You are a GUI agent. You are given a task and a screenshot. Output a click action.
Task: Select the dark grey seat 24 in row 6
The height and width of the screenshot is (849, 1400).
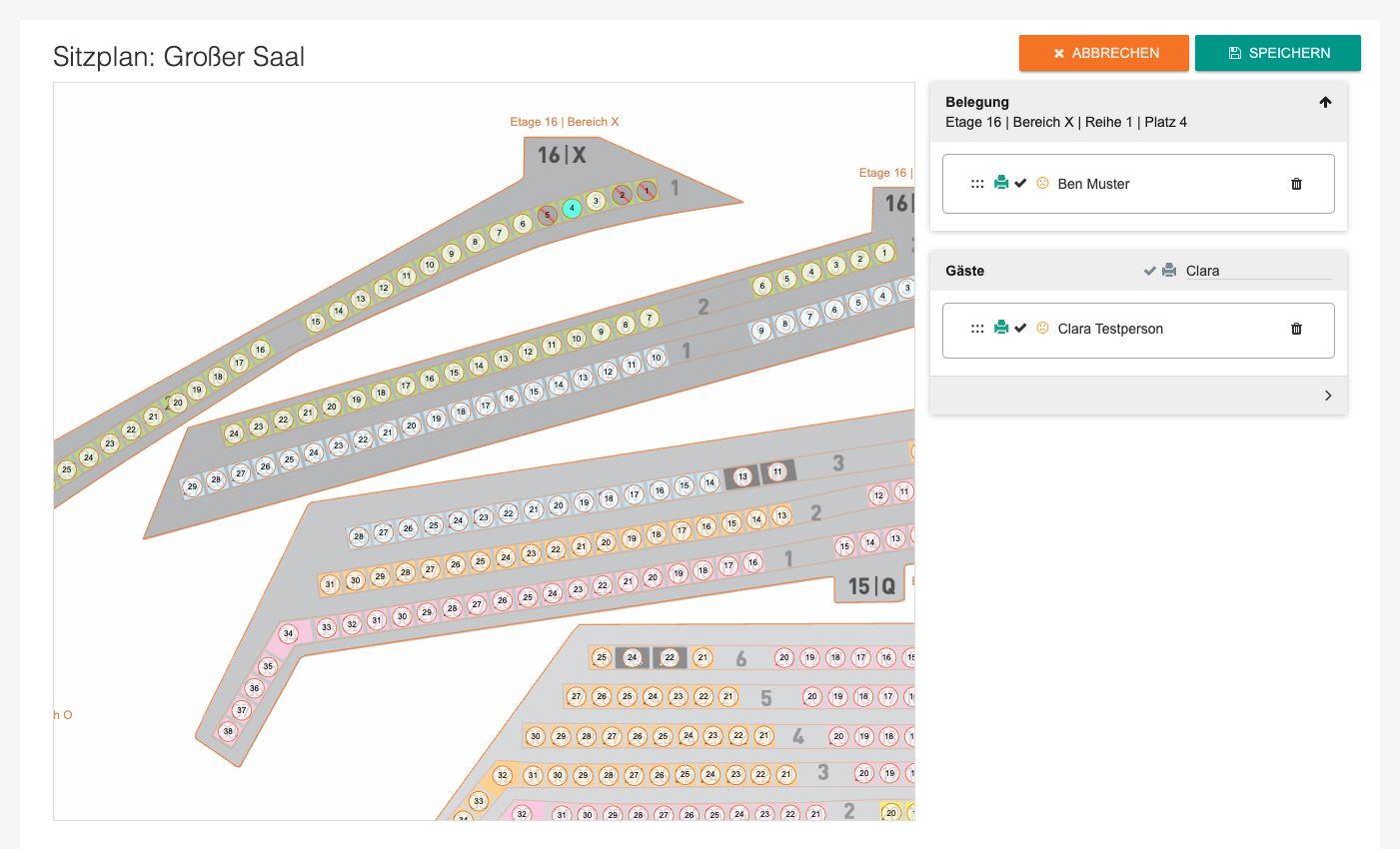pyautogui.click(x=632, y=657)
